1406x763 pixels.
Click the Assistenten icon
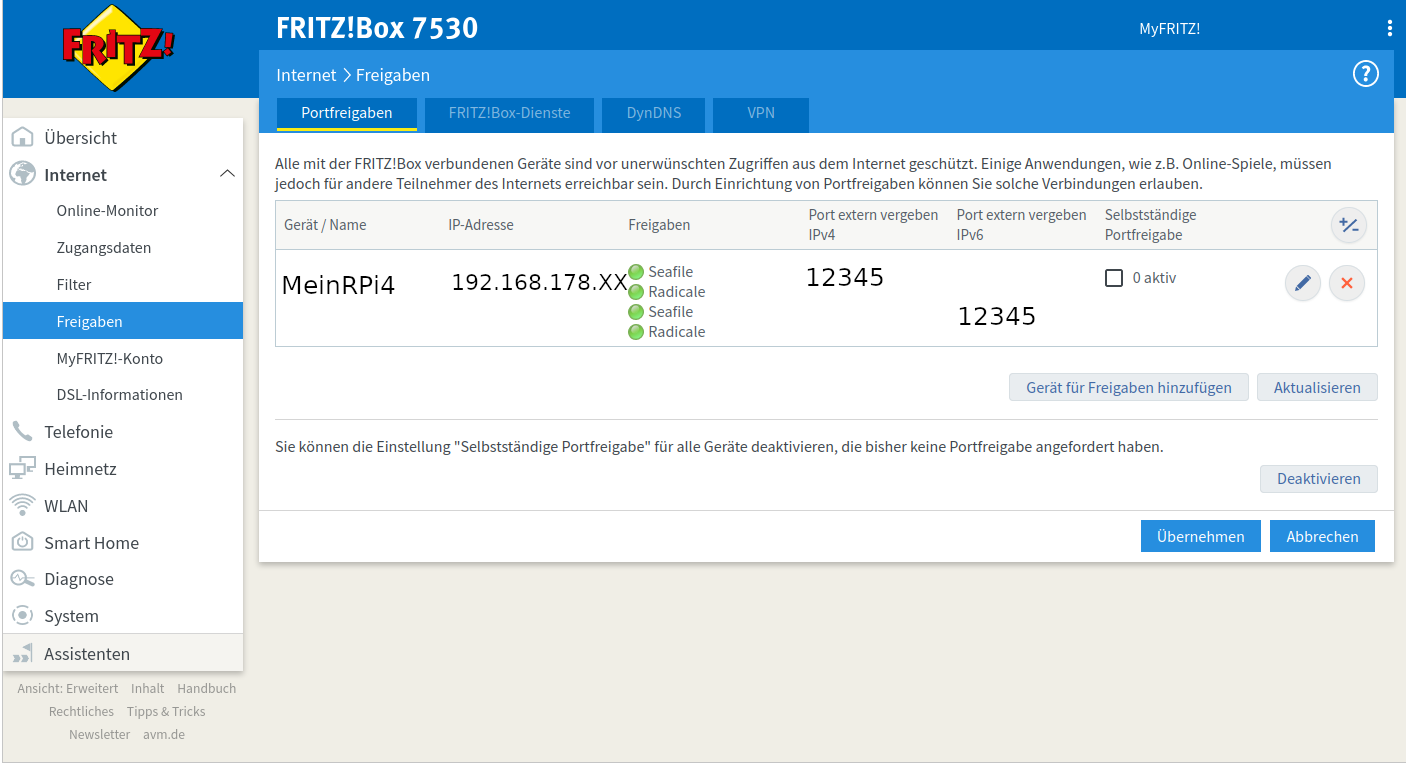[x=22, y=653]
